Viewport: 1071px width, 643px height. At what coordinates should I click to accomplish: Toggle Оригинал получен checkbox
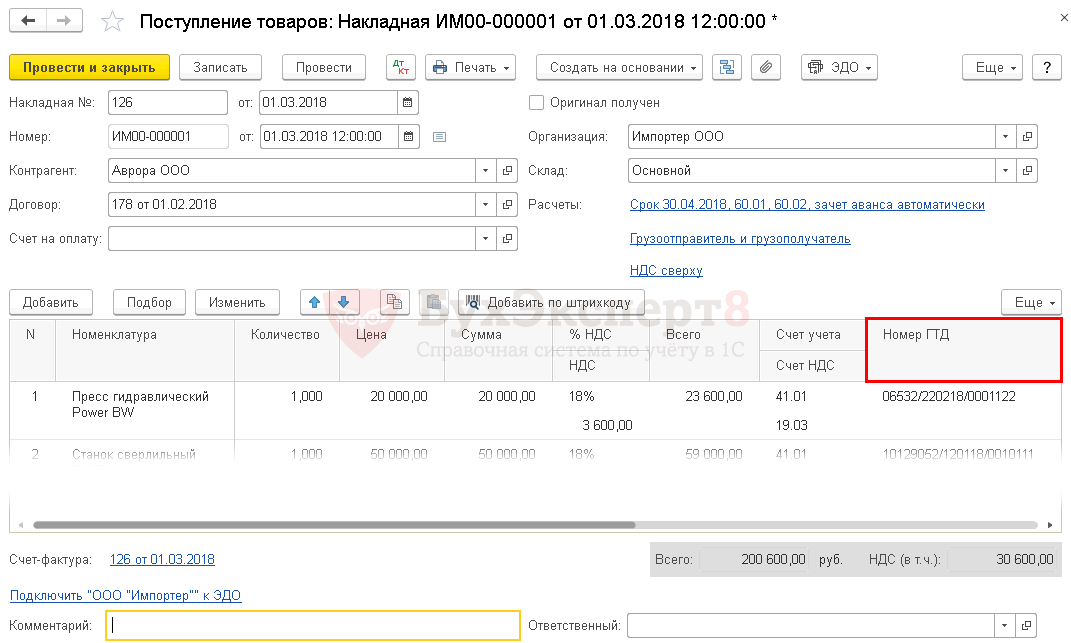pyautogui.click(x=537, y=103)
